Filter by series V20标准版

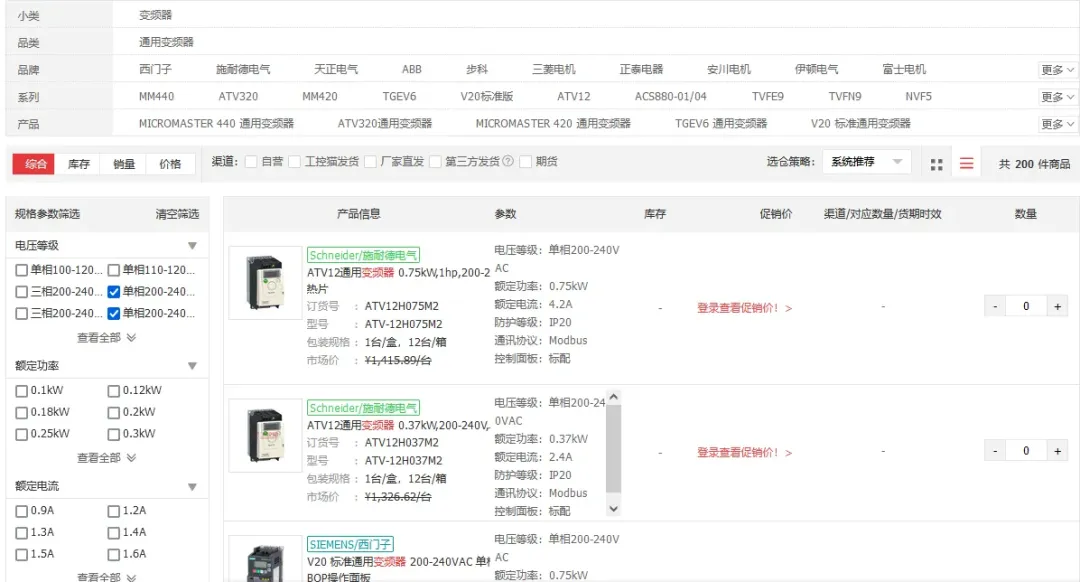coord(487,96)
